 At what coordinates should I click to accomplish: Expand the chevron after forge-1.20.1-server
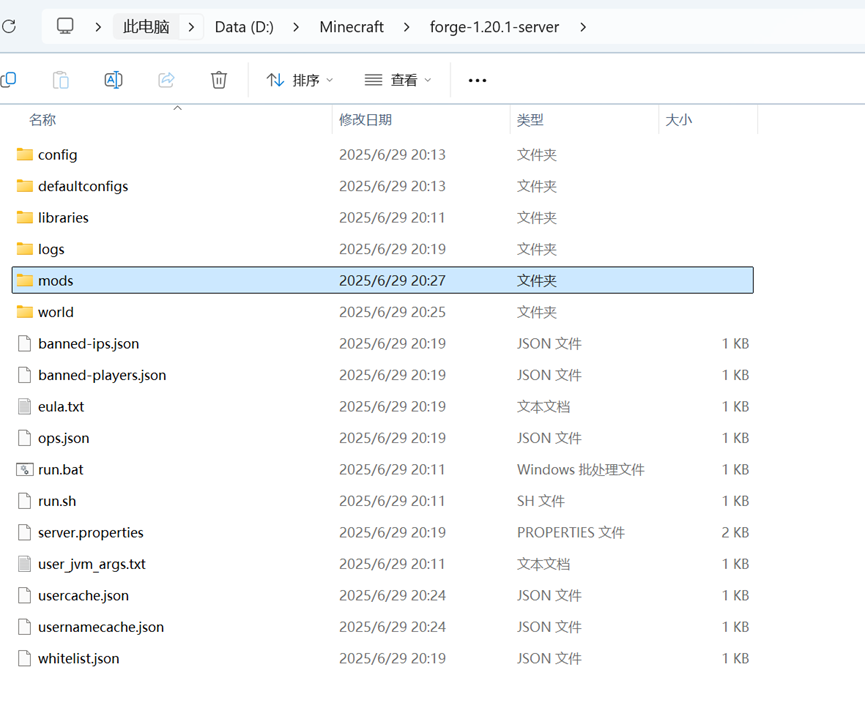coord(583,27)
